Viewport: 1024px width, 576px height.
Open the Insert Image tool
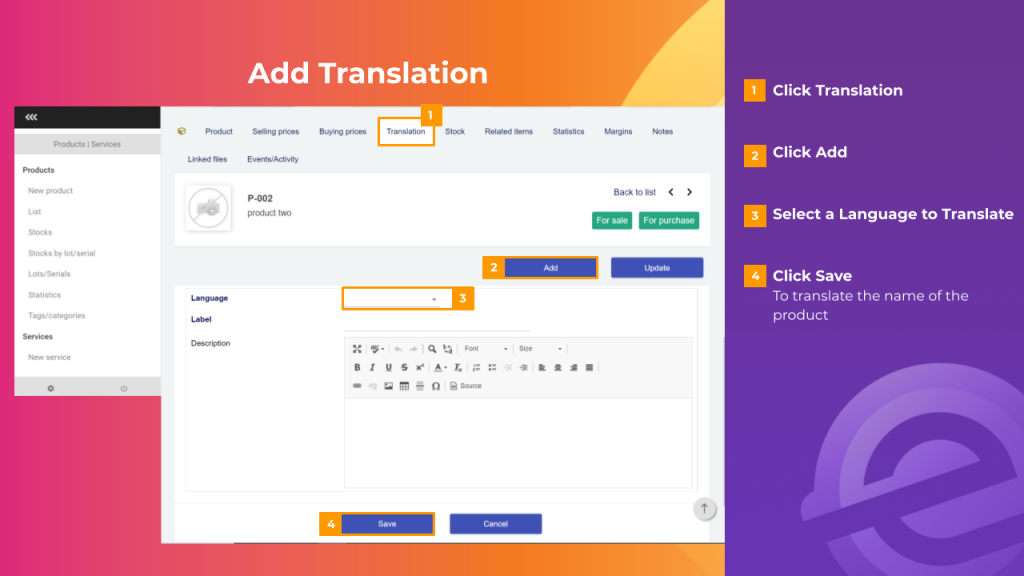point(388,385)
